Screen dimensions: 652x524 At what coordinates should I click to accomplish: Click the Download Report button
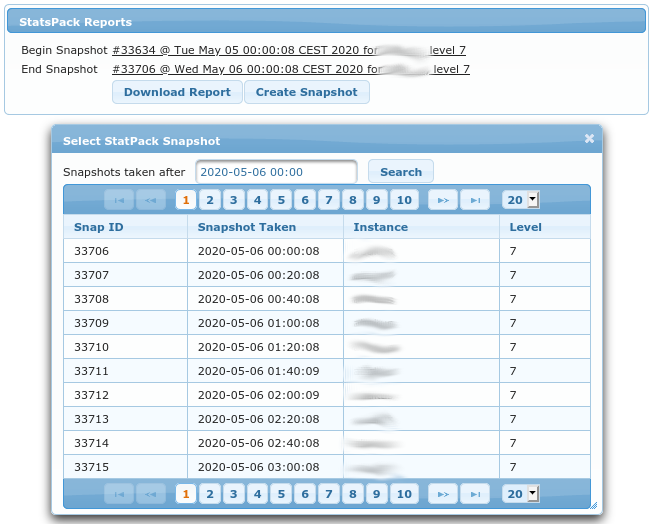point(177,92)
